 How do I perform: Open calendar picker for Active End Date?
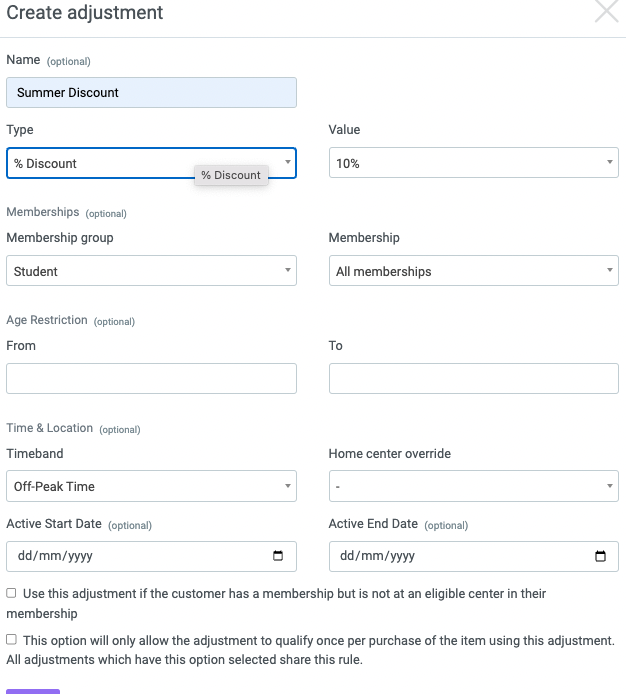pyautogui.click(x=600, y=555)
